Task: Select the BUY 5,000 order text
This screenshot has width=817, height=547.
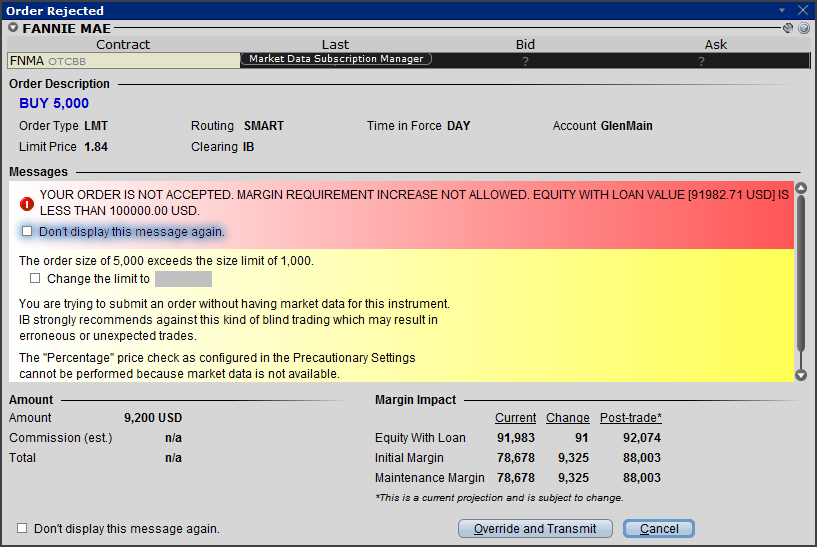Action: 54,103
